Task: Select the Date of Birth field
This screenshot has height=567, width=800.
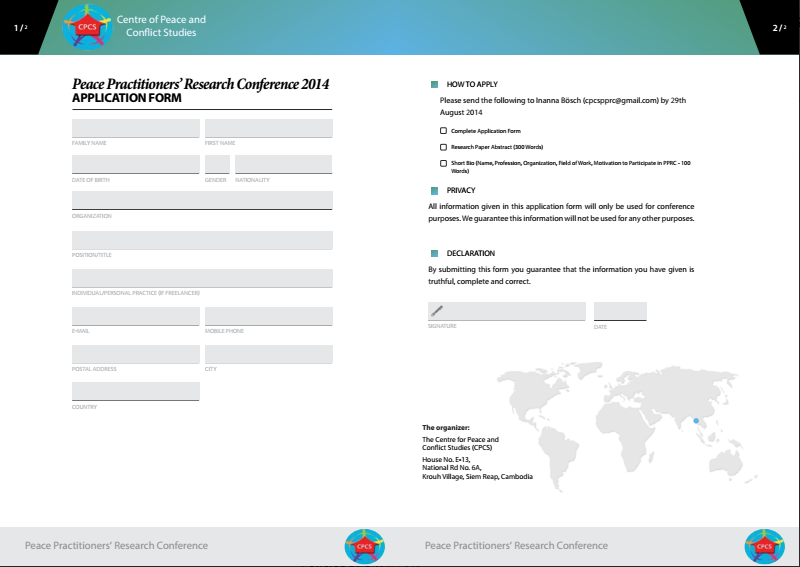Action: click(x=136, y=164)
